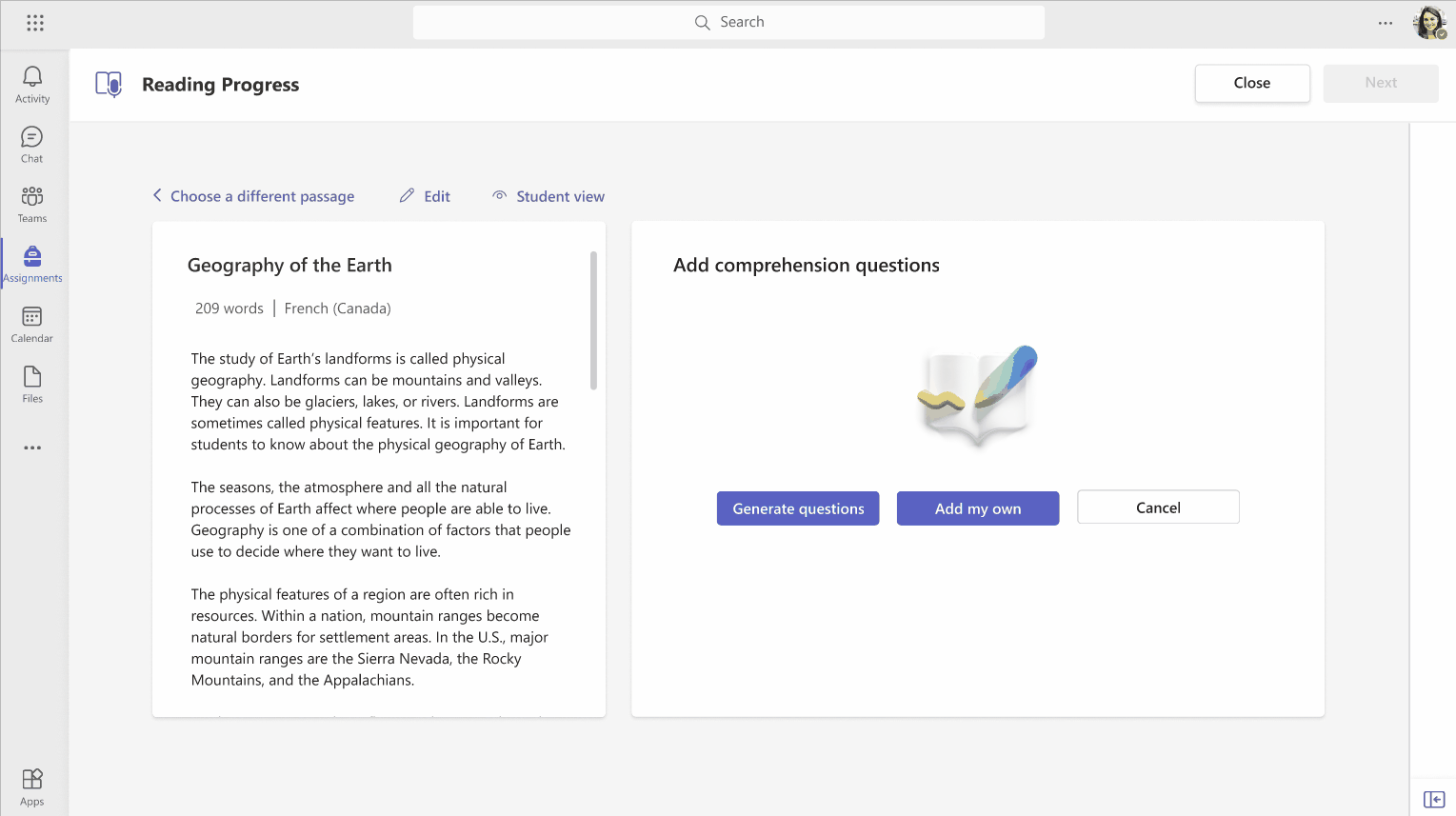Choose a different passage link
This screenshot has width=1456, height=816.
point(262,195)
